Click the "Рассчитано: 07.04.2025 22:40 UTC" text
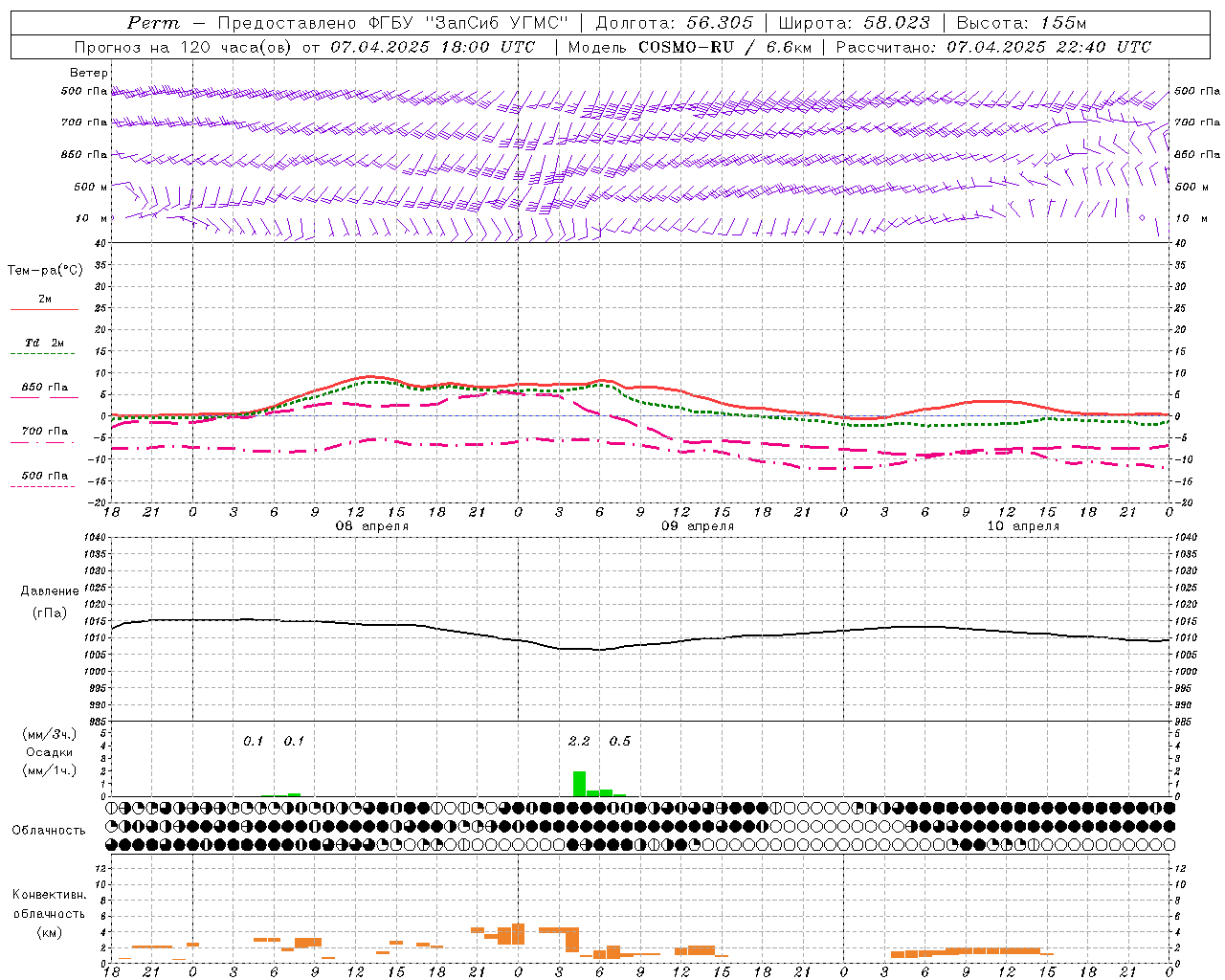Image resolution: width=1225 pixels, height=980 pixels. tap(993, 47)
